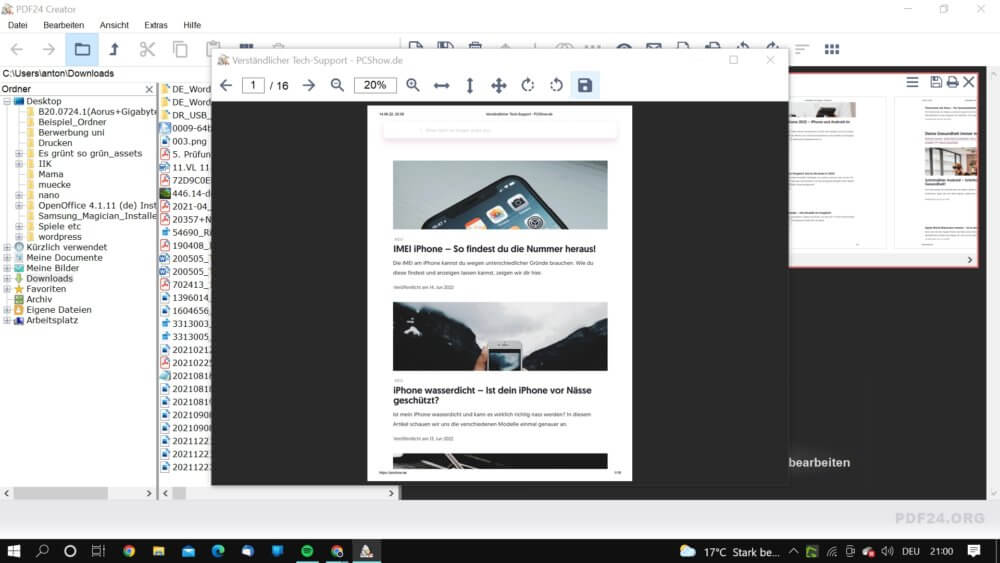
Task: Rotate page clockwise in preview
Action: coord(527,85)
